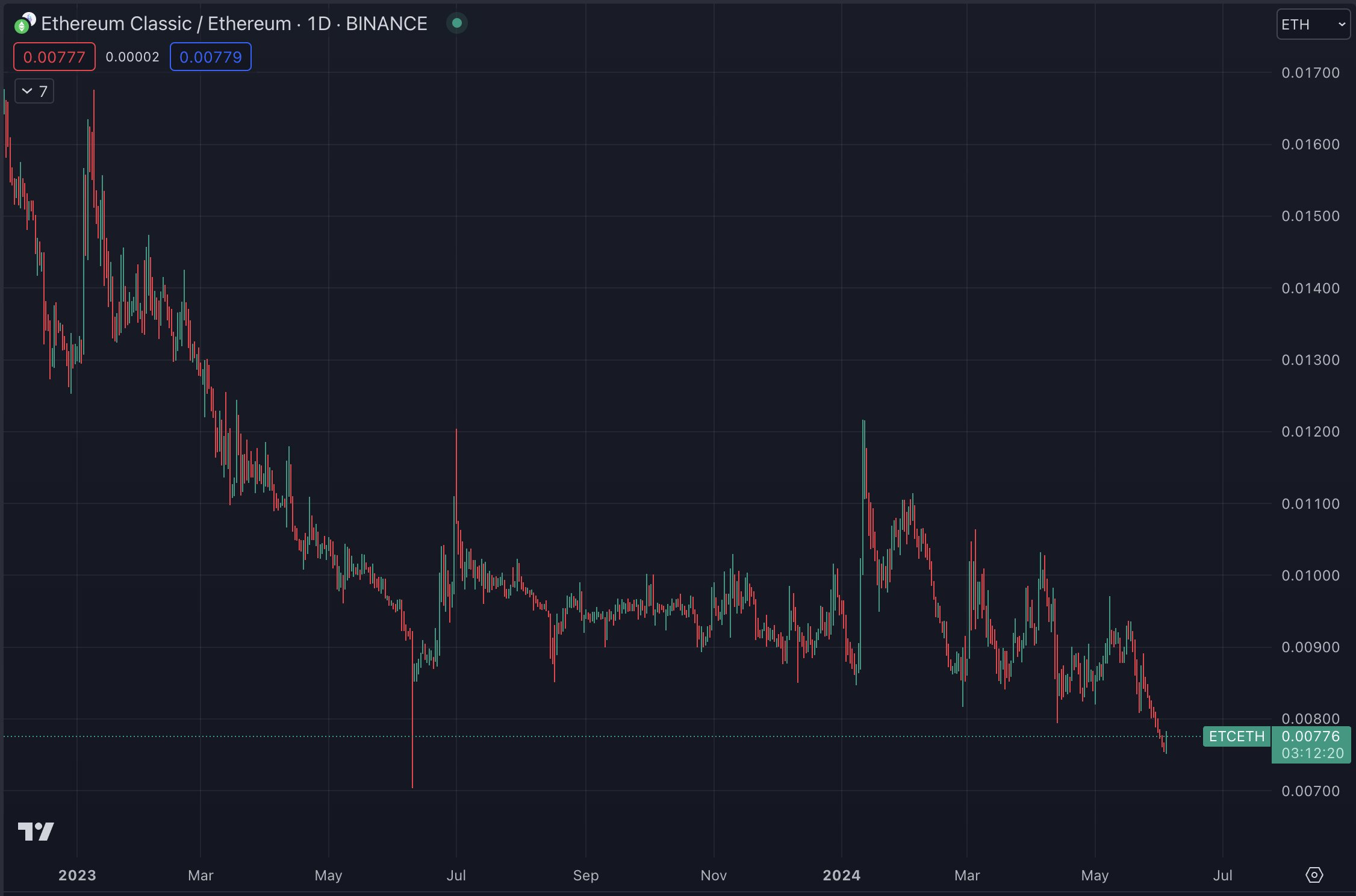
Task: Click the 0.00700 price scale label
Action: (x=1310, y=791)
